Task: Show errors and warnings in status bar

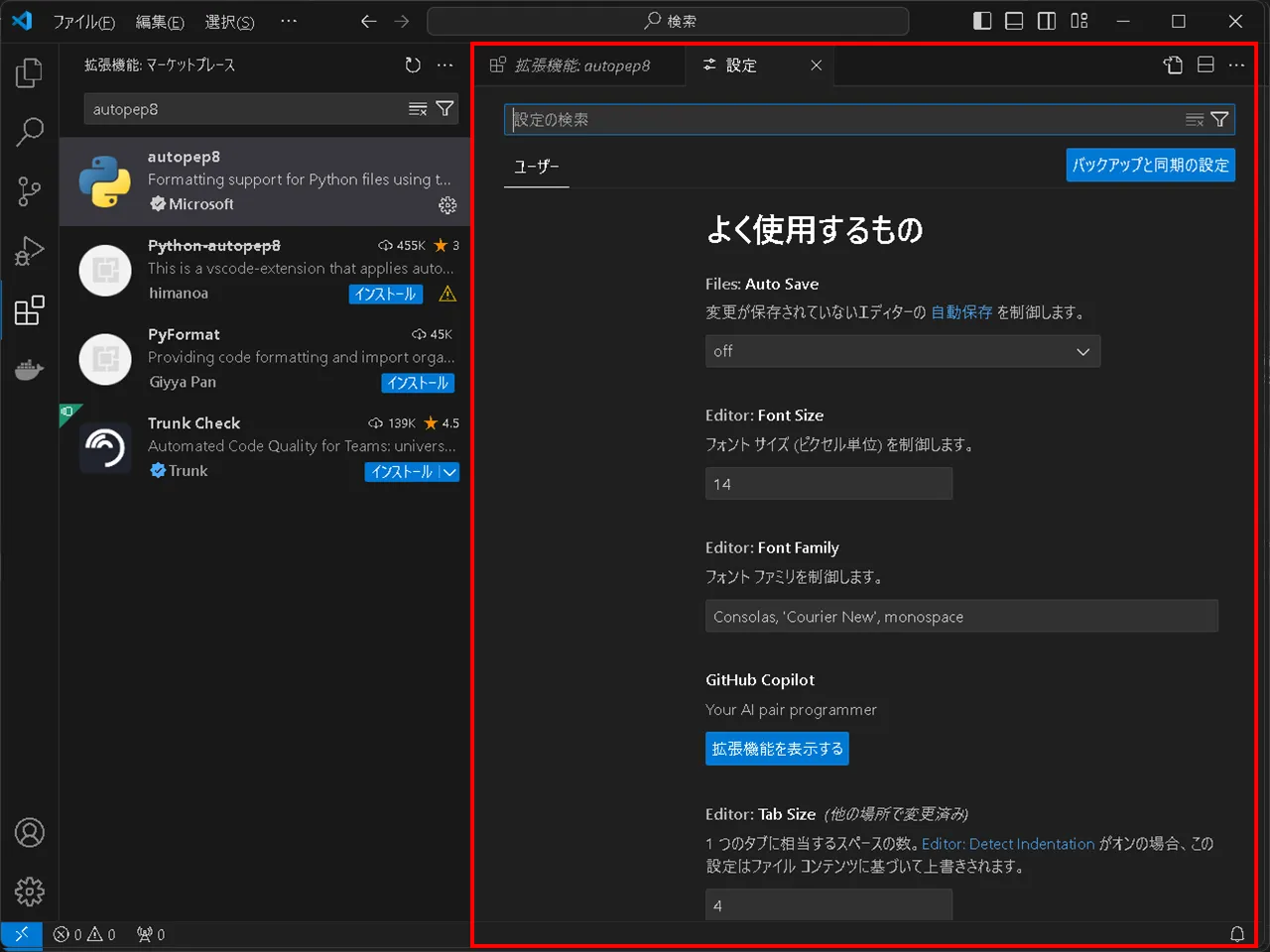Action: [84, 934]
